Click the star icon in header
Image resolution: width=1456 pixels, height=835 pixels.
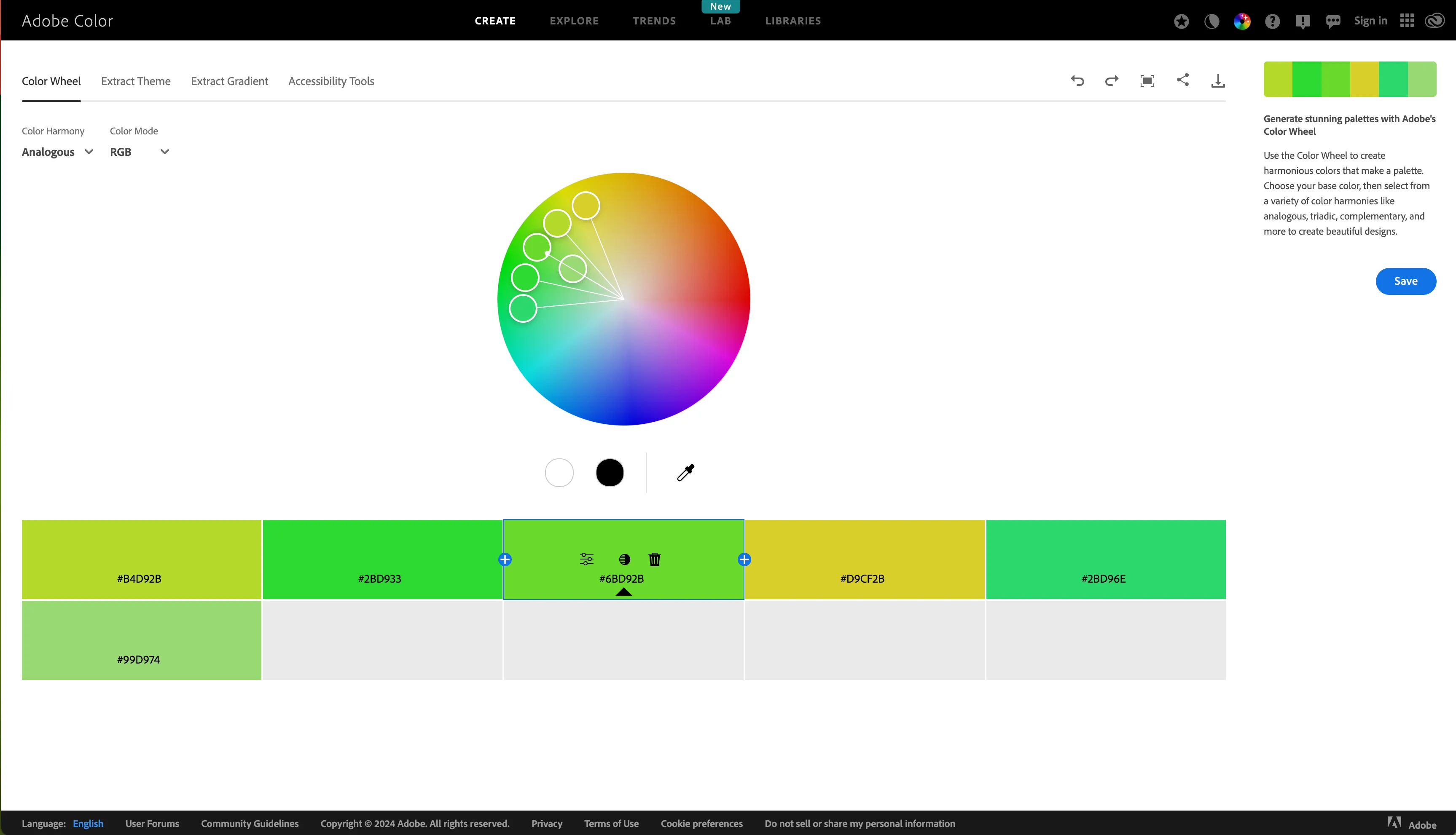(1181, 21)
